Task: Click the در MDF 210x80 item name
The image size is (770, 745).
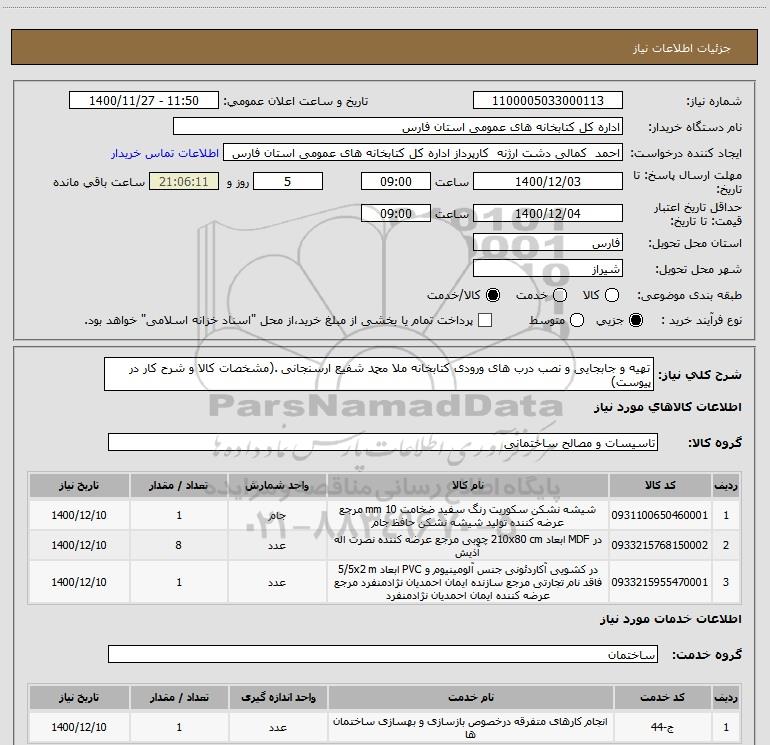Action: point(468,546)
